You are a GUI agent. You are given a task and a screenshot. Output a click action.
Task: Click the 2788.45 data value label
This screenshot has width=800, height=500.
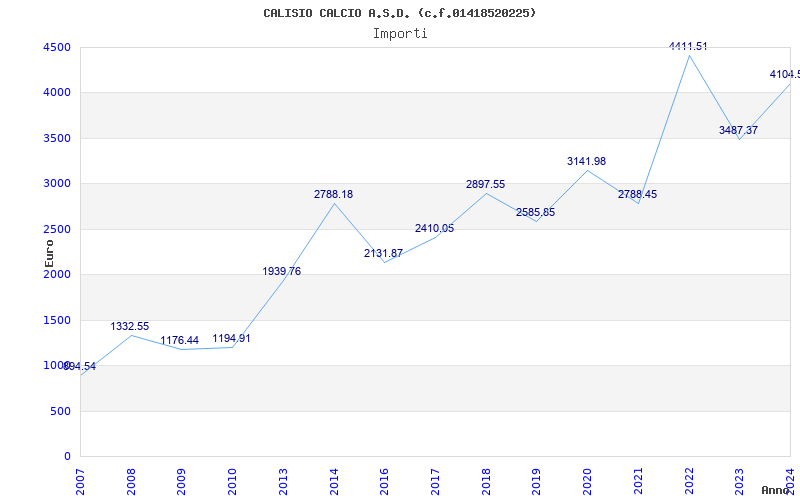coord(637,194)
